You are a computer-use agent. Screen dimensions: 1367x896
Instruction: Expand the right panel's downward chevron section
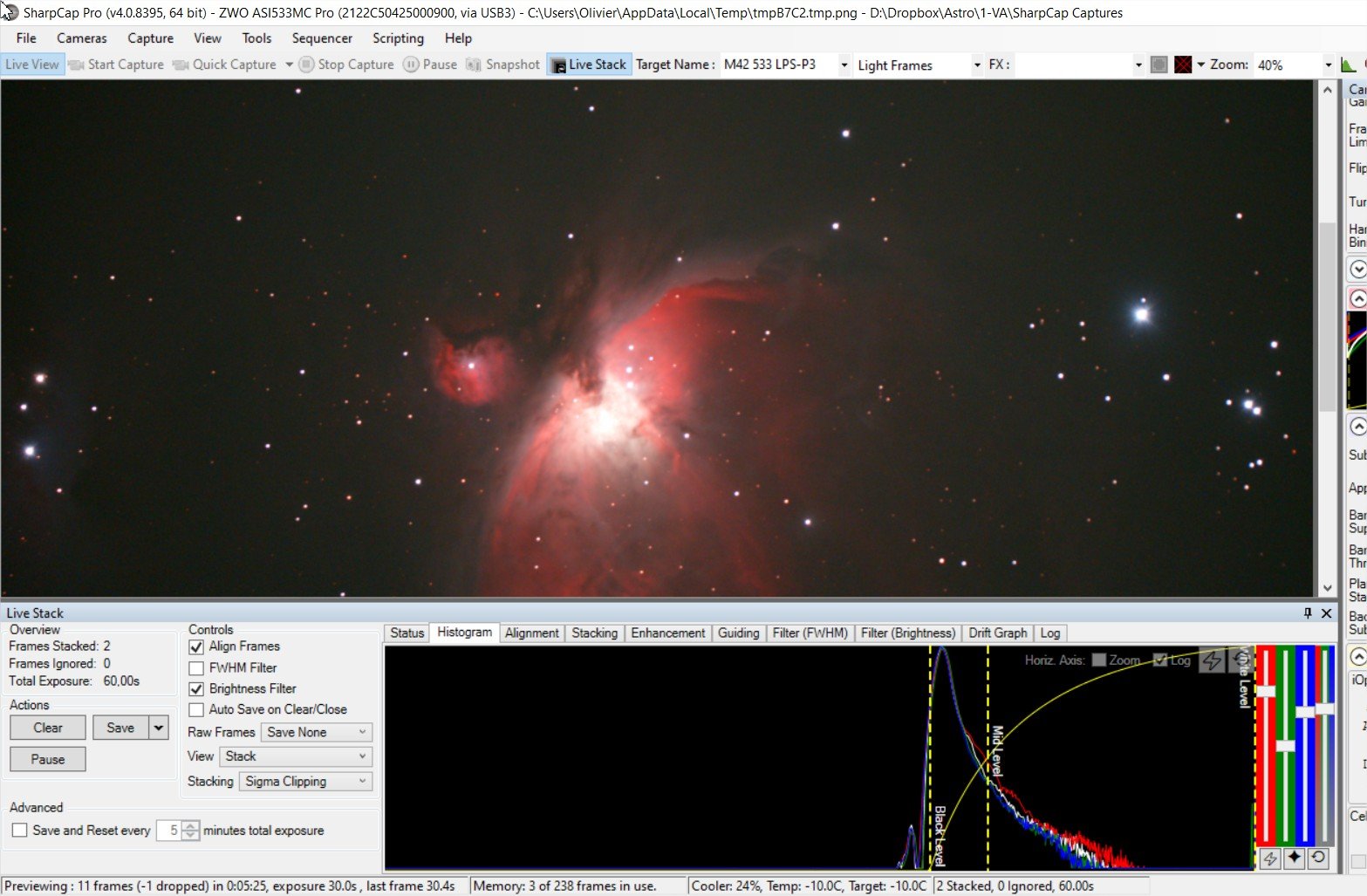[1358, 269]
